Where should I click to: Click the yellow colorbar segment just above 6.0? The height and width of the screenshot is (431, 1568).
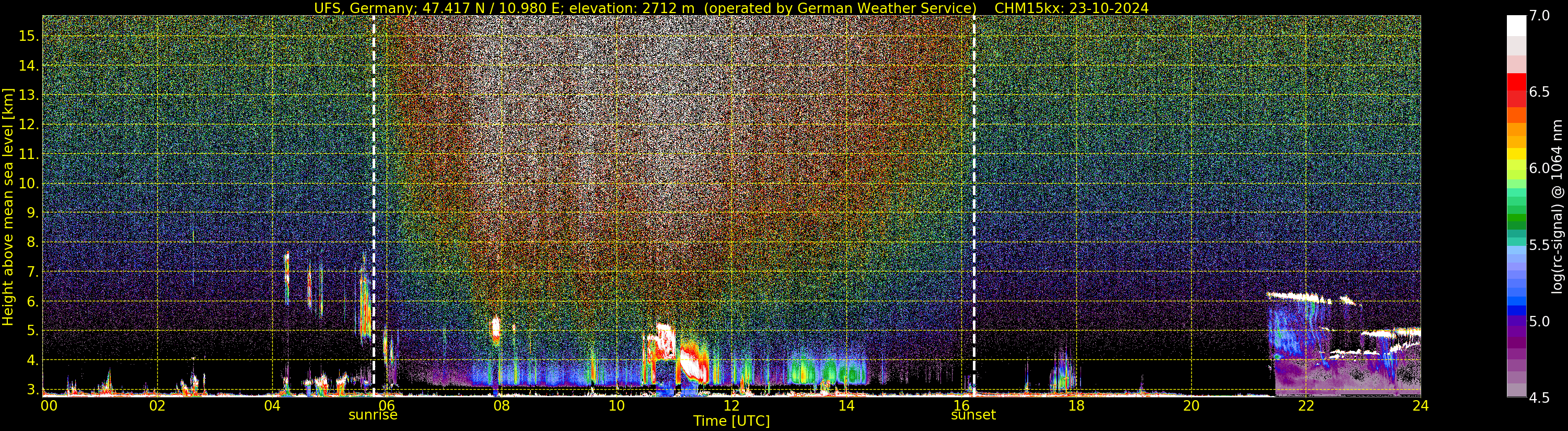1516,154
